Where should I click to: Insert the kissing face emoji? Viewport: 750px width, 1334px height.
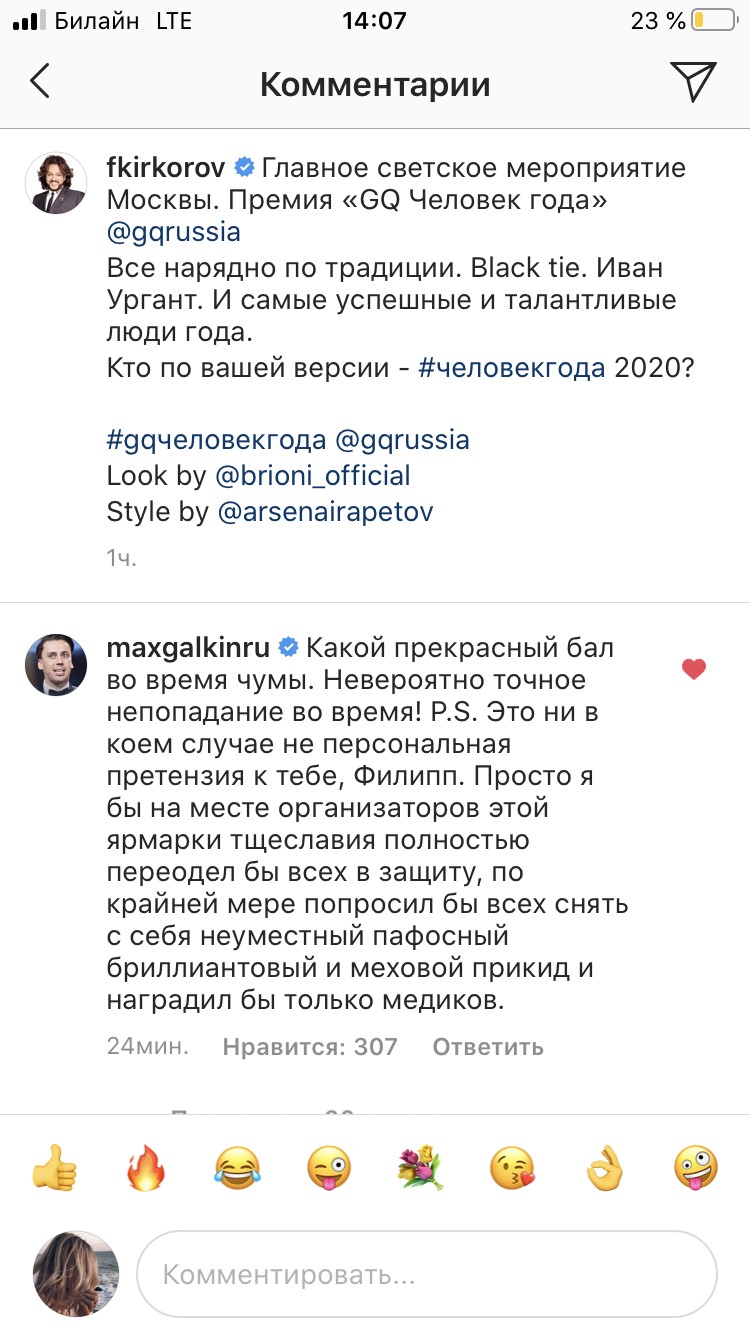(x=513, y=1167)
